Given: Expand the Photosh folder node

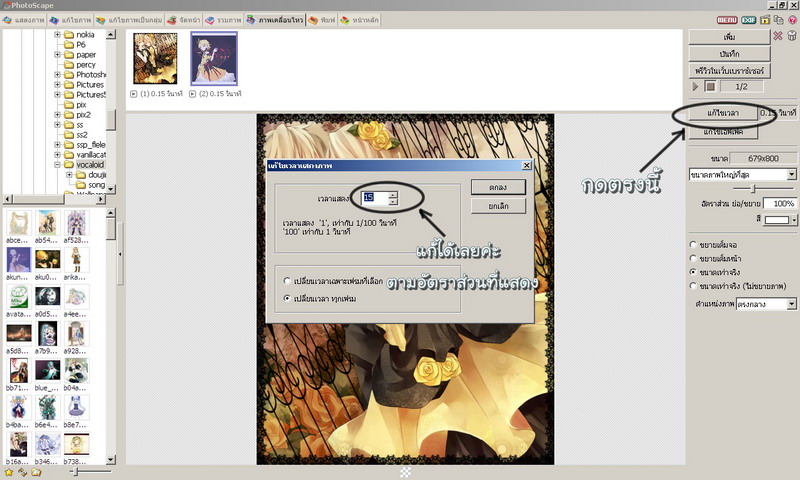Looking at the screenshot, I should [x=57, y=74].
